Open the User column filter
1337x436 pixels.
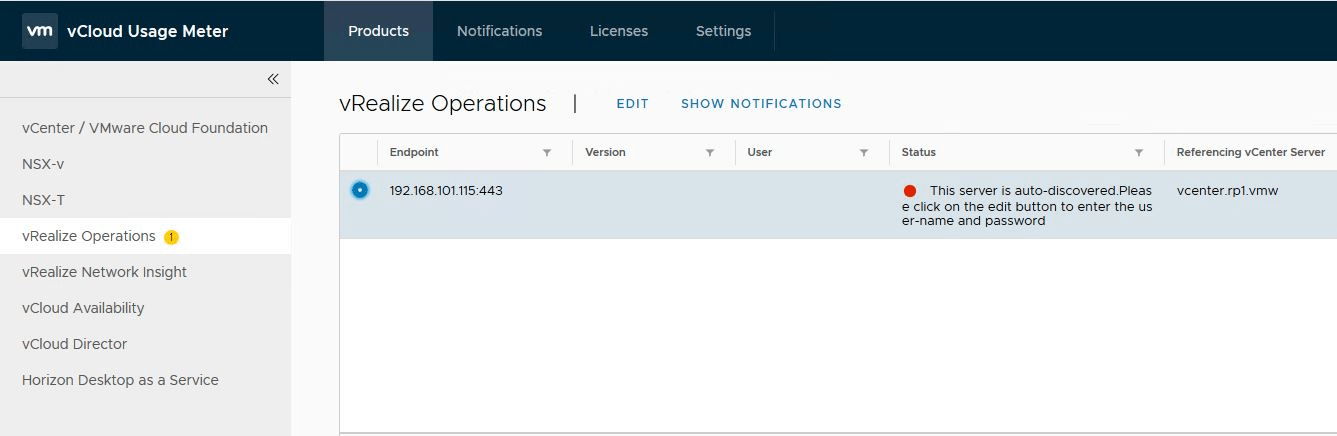[864, 153]
